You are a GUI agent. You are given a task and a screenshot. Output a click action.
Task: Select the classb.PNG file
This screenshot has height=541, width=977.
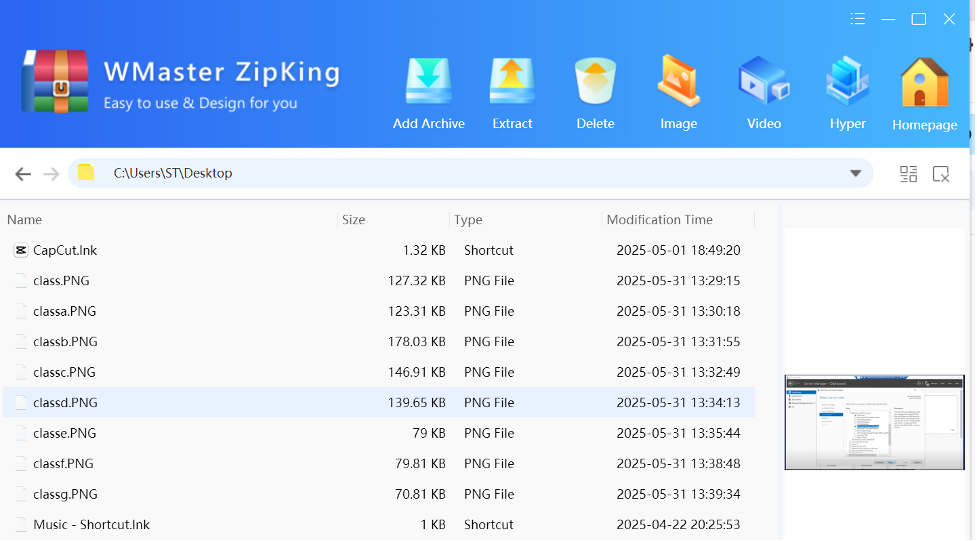click(x=65, y=342)
